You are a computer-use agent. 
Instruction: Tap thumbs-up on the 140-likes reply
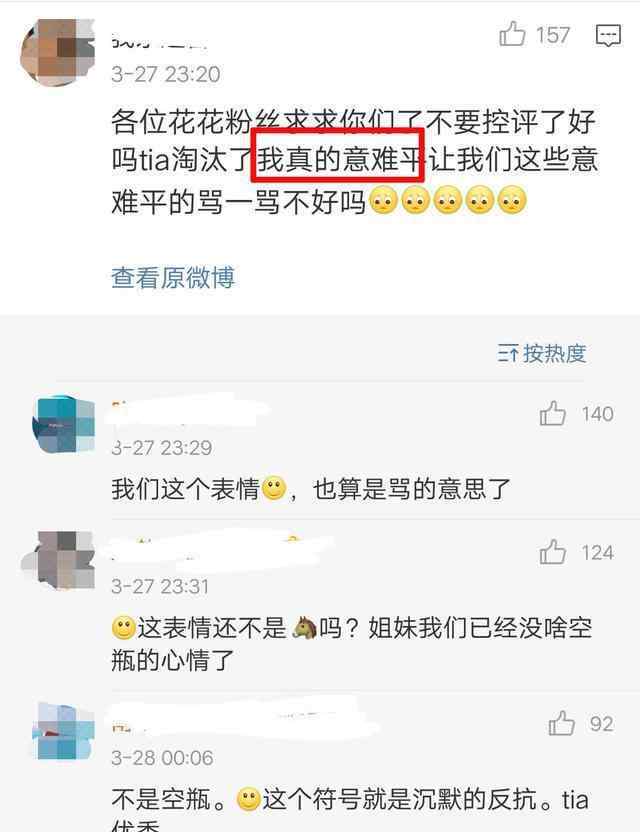(x=552, y=413)
